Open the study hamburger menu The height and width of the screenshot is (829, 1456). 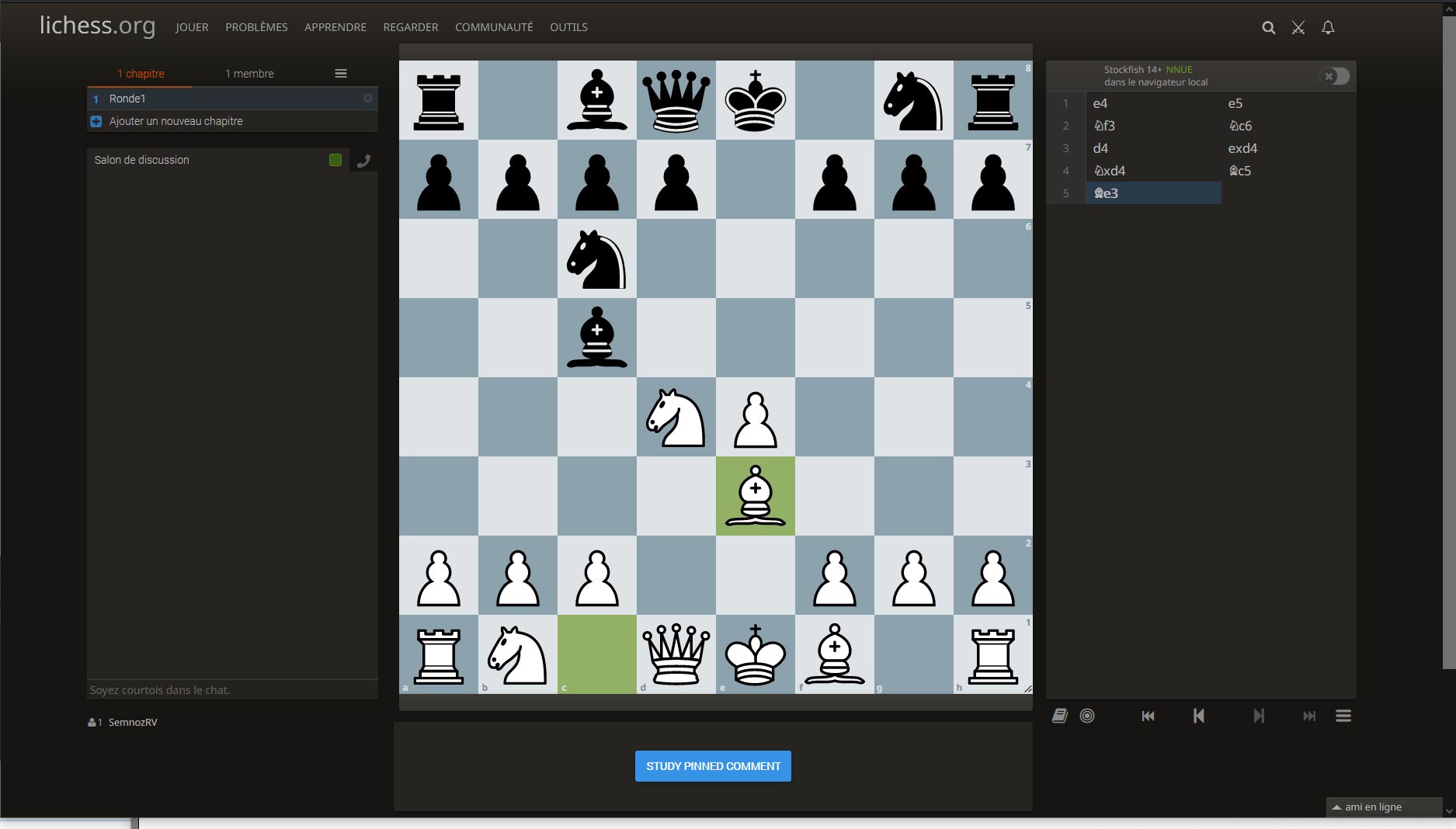(x=340, y=74)
